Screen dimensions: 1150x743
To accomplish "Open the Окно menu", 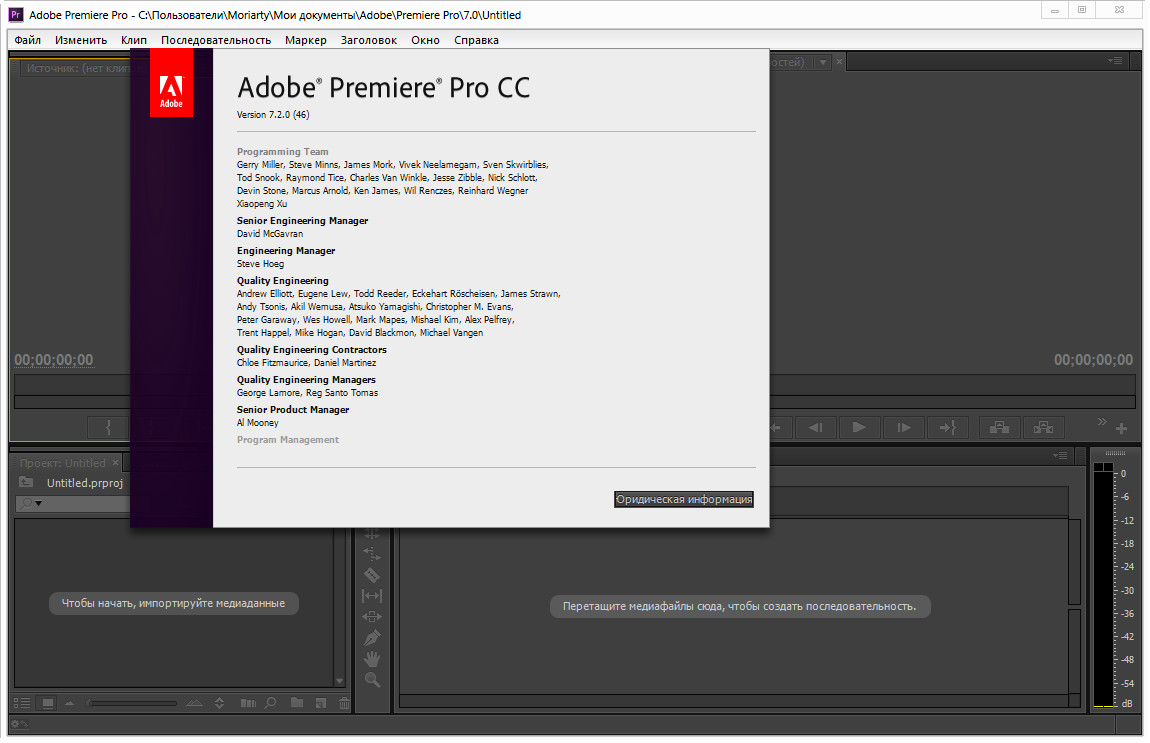I will point(425,40).
